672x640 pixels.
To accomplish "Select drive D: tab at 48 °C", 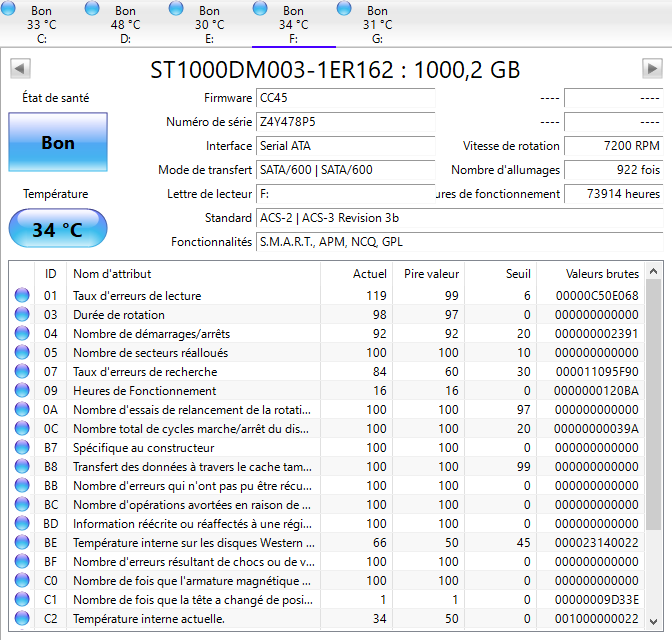I will tap(126, 24).
